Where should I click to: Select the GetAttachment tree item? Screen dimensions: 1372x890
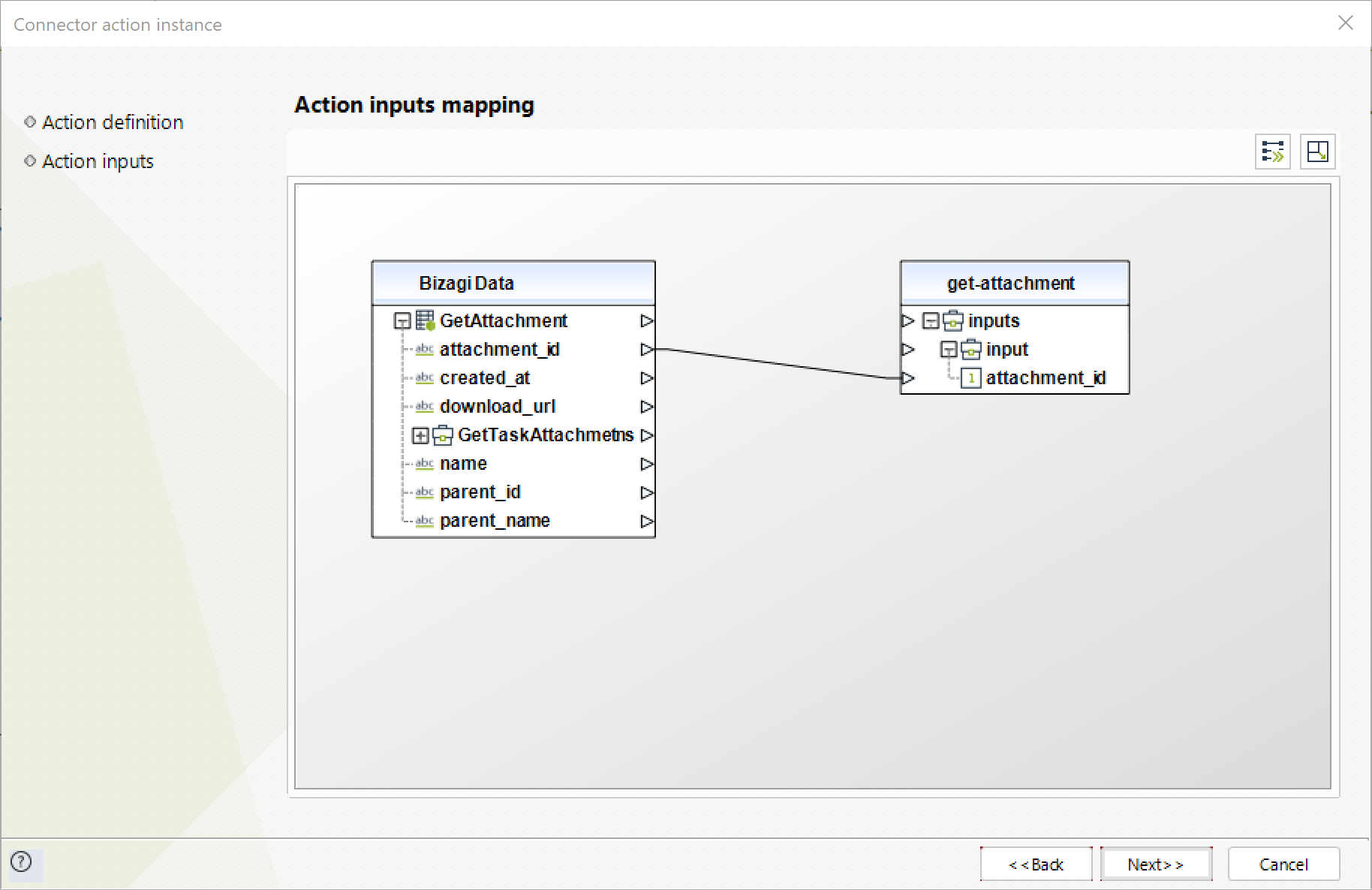(x=504, y=321)
